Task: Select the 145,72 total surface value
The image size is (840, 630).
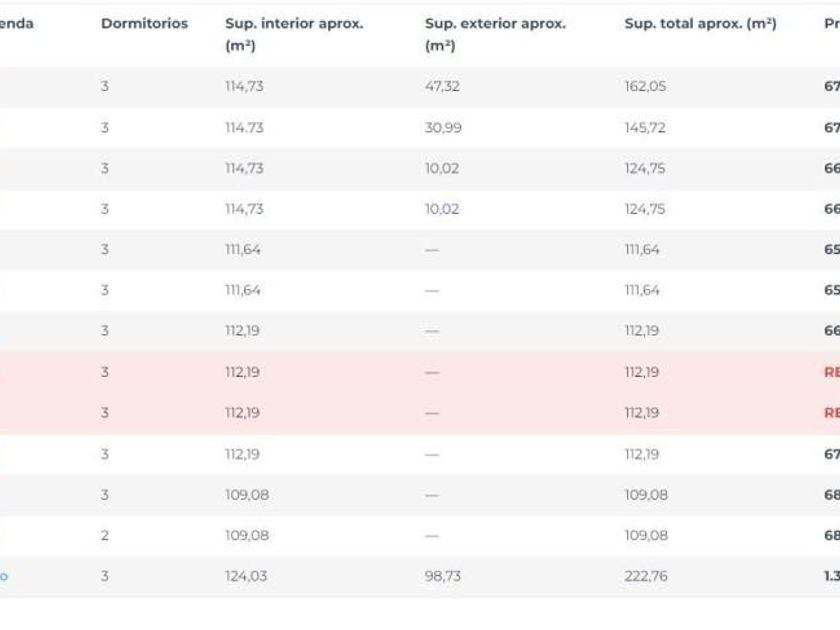Action: coord(645,128)
